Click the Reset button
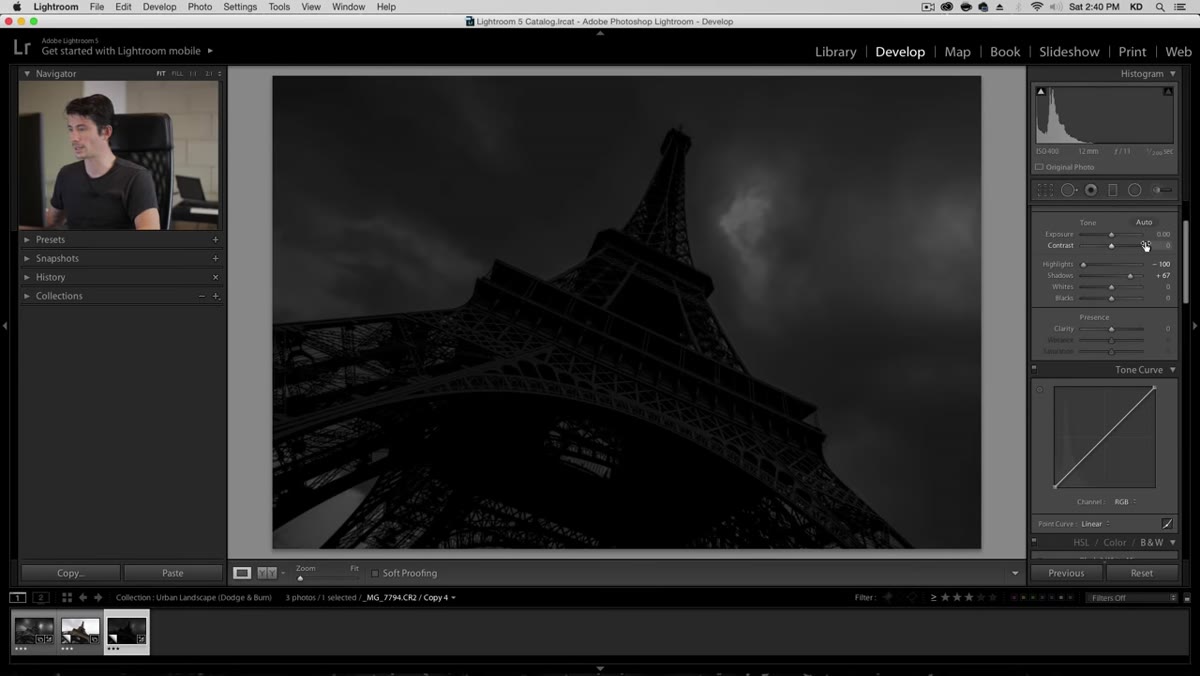The width and height of the screenshot is (1200, 676). click(1142, 573)
